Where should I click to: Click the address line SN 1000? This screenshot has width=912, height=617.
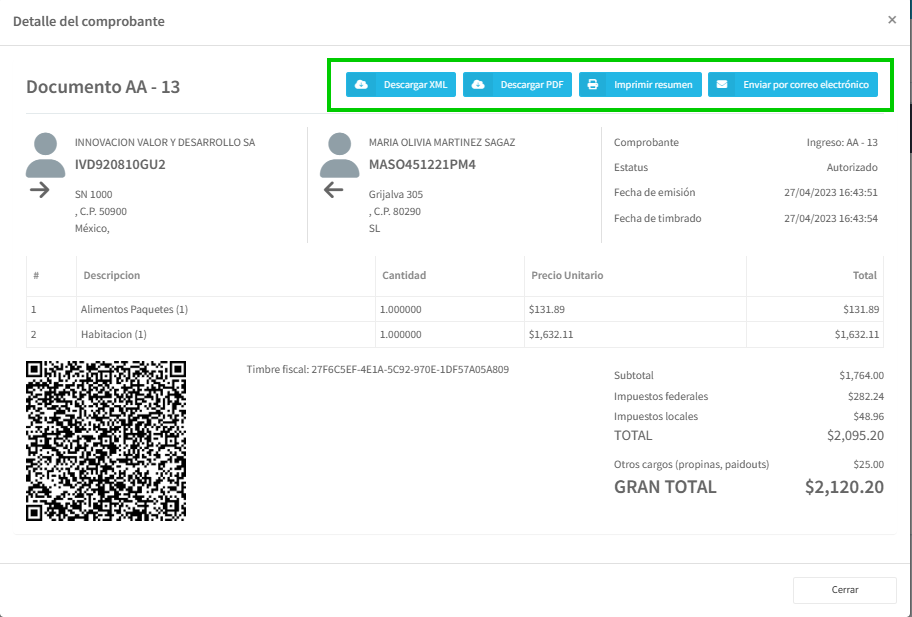(x=94, y=194)
